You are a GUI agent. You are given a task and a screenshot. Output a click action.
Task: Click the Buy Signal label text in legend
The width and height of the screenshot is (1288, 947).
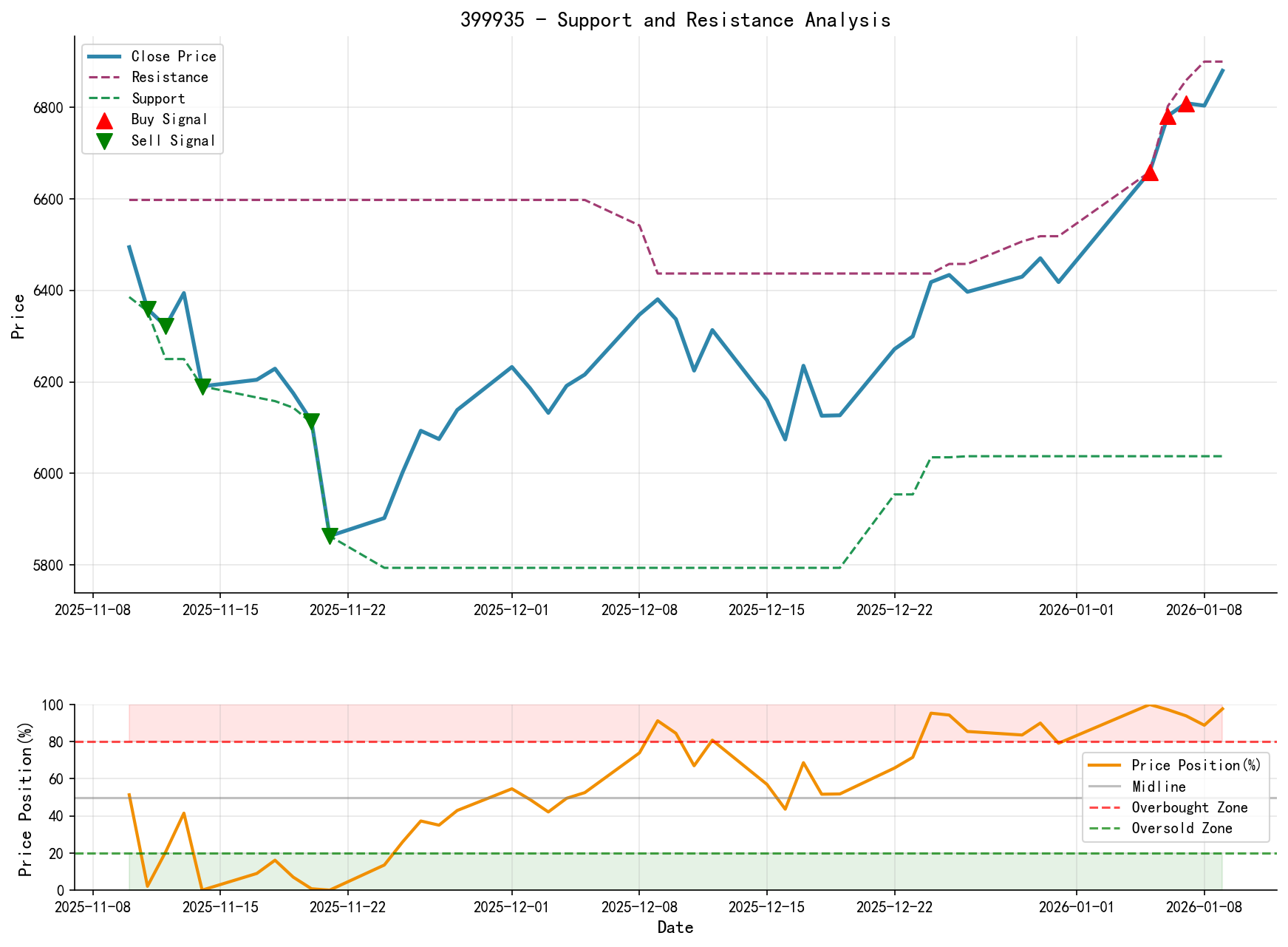tap(168, 119)
